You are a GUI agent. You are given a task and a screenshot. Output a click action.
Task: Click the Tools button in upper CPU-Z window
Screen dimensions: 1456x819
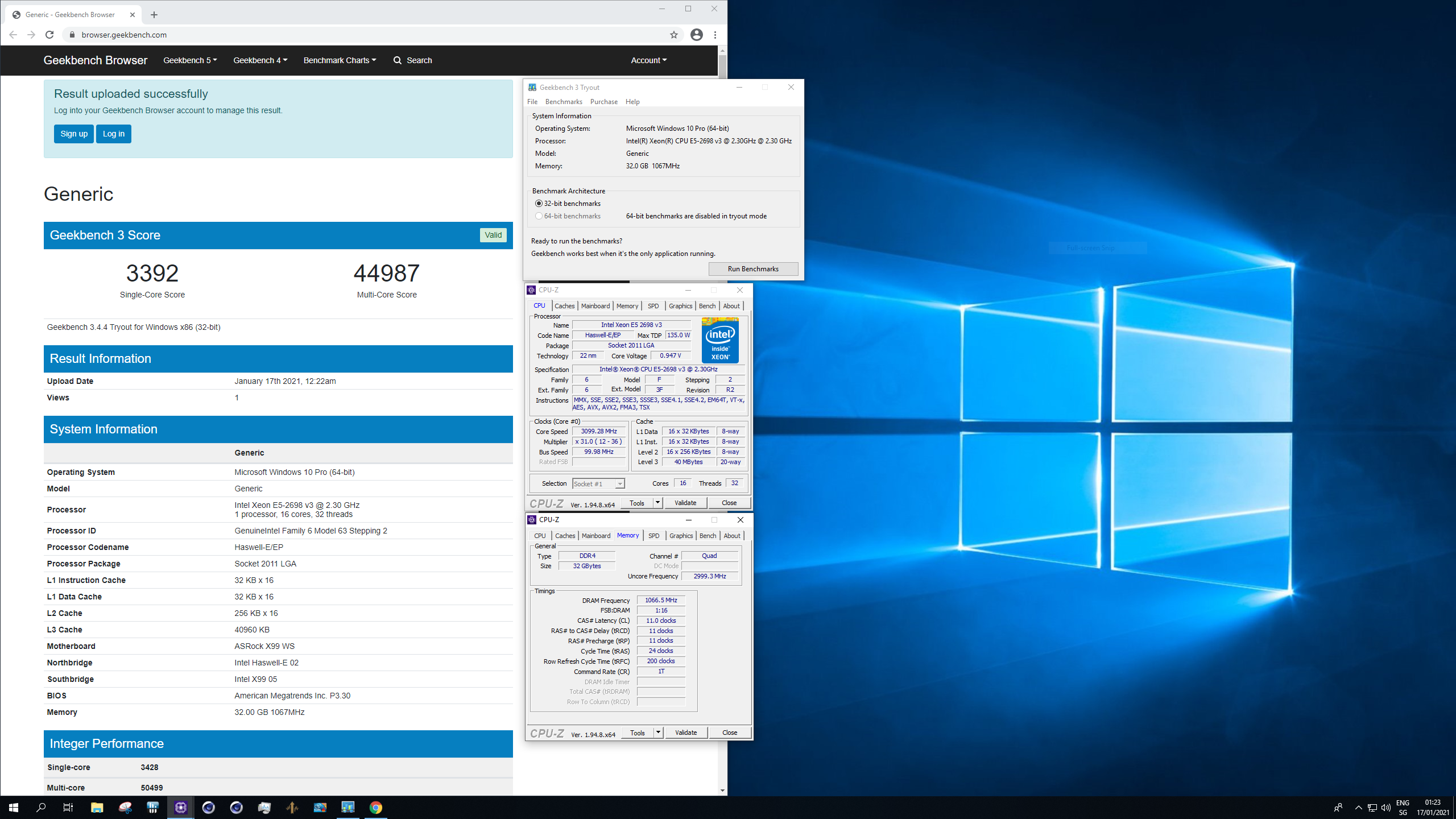[x=637, y=503]
